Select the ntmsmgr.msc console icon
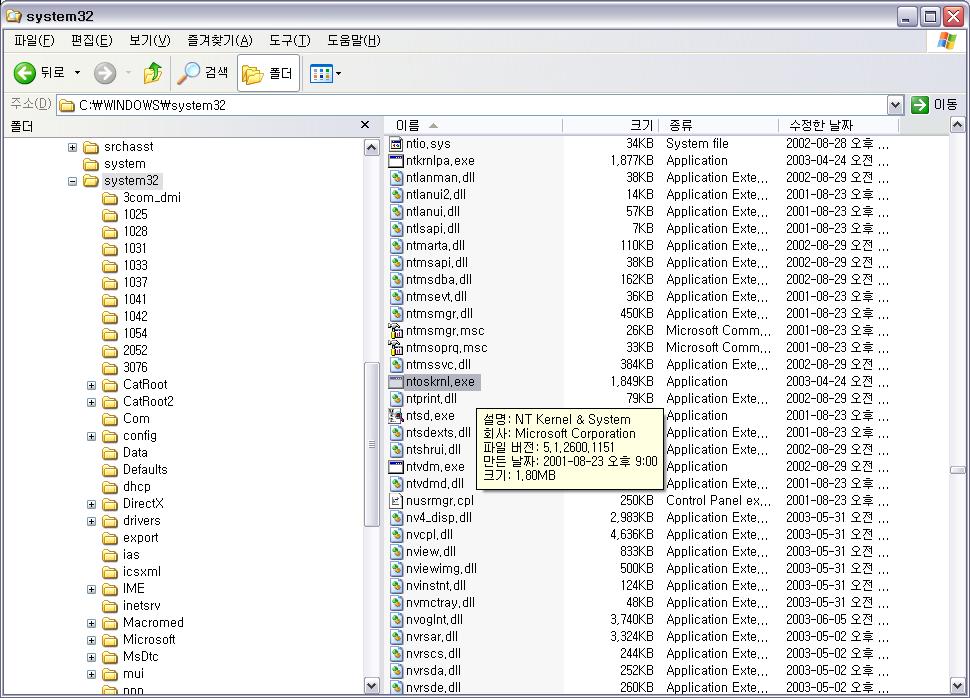This screenshot has height=698, width=970. [396, 330]
